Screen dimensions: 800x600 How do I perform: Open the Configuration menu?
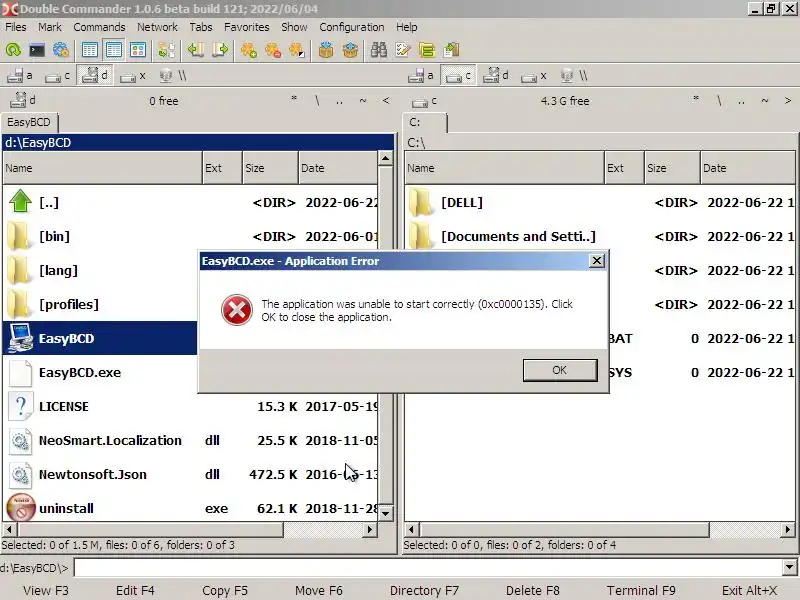coord(352,27)
